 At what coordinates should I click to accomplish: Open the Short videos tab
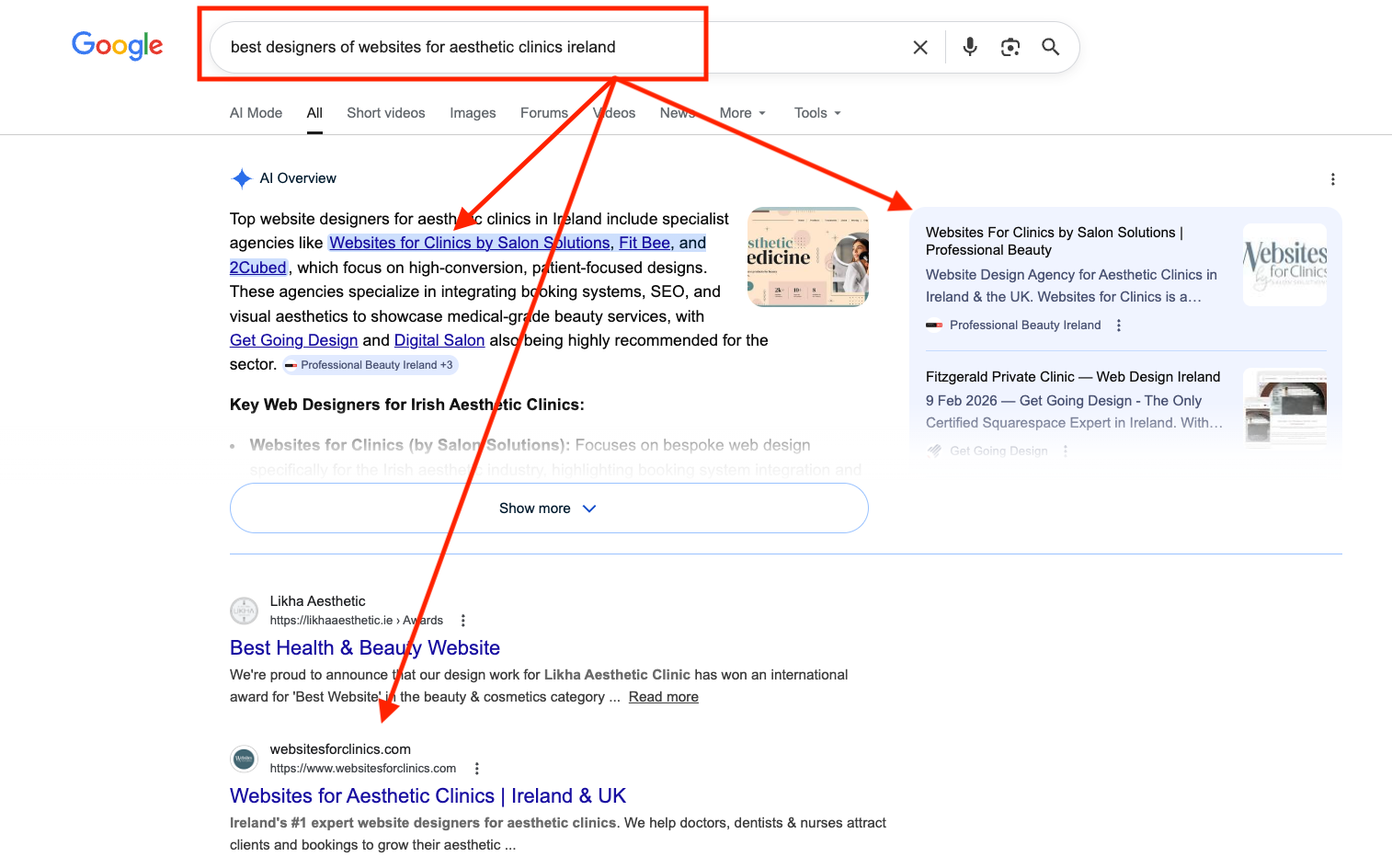(386, 113)
